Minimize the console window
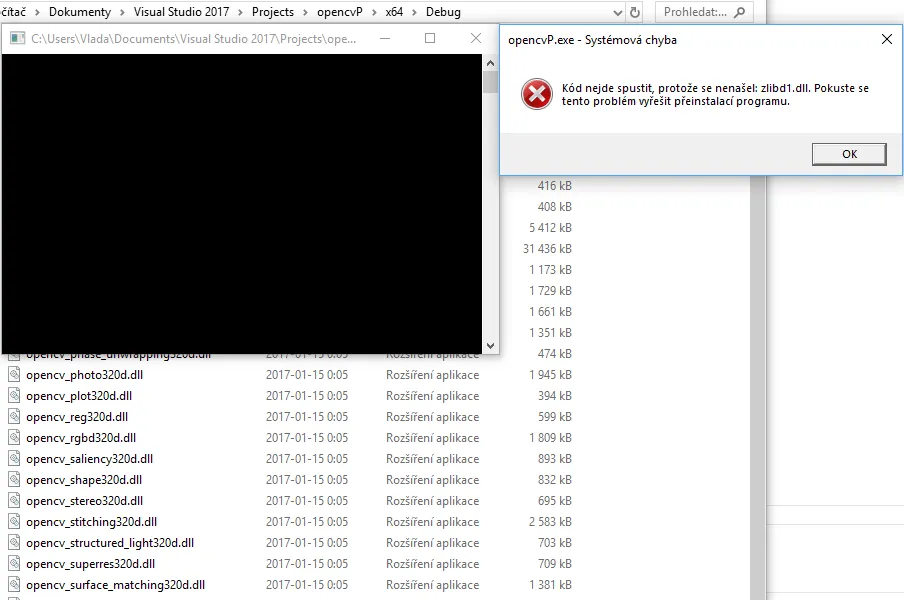This screenshot has height=600, width=904. [x=385, y=39]
